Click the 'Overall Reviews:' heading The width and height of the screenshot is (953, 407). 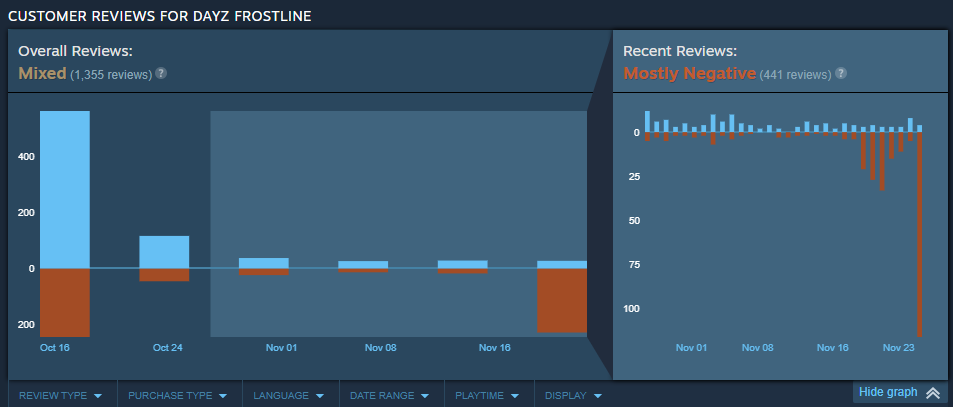pyautogui.click(x=75, y=50)
